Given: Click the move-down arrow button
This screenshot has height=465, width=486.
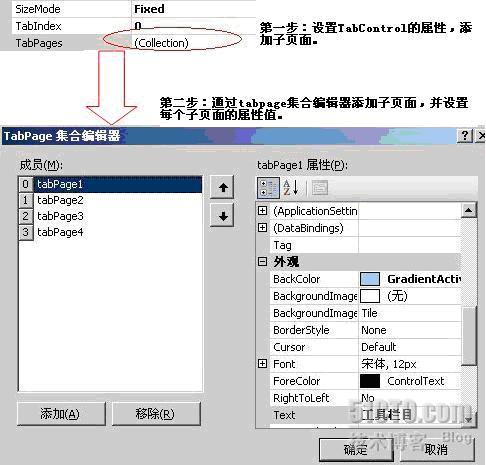Looking at the screenshot, I should click(223, 216).
